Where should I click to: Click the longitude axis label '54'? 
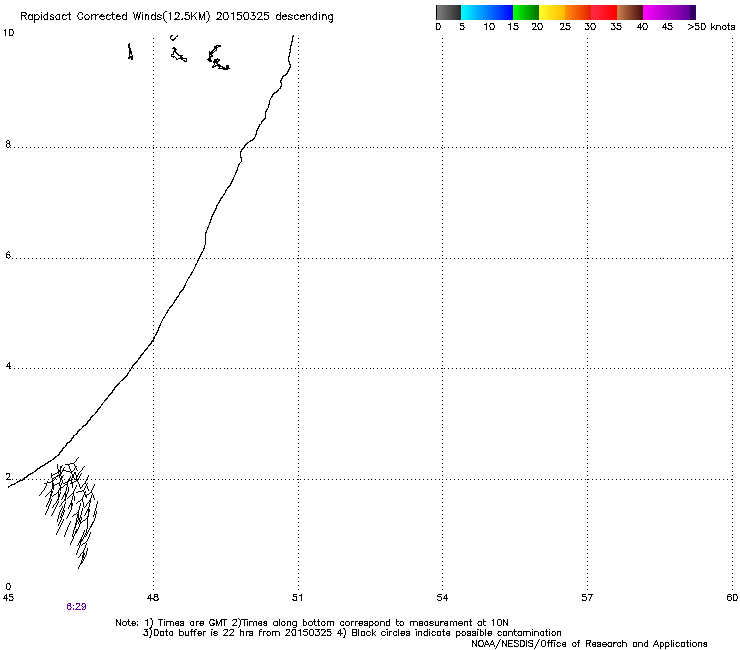[x=442, y=598]
